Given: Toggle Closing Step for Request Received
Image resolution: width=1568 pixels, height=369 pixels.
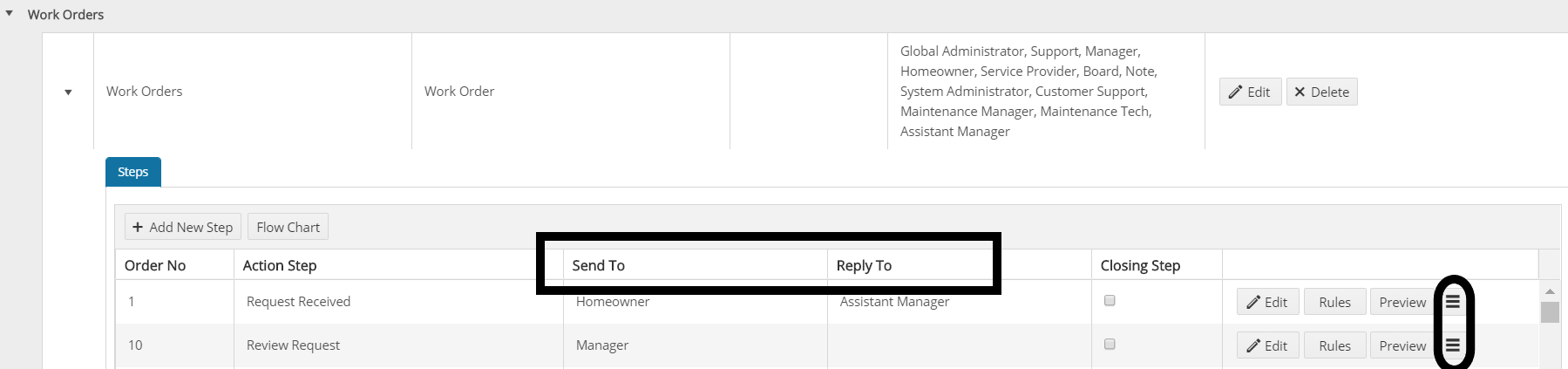Looking at the screenshot, I should 1110,300.
